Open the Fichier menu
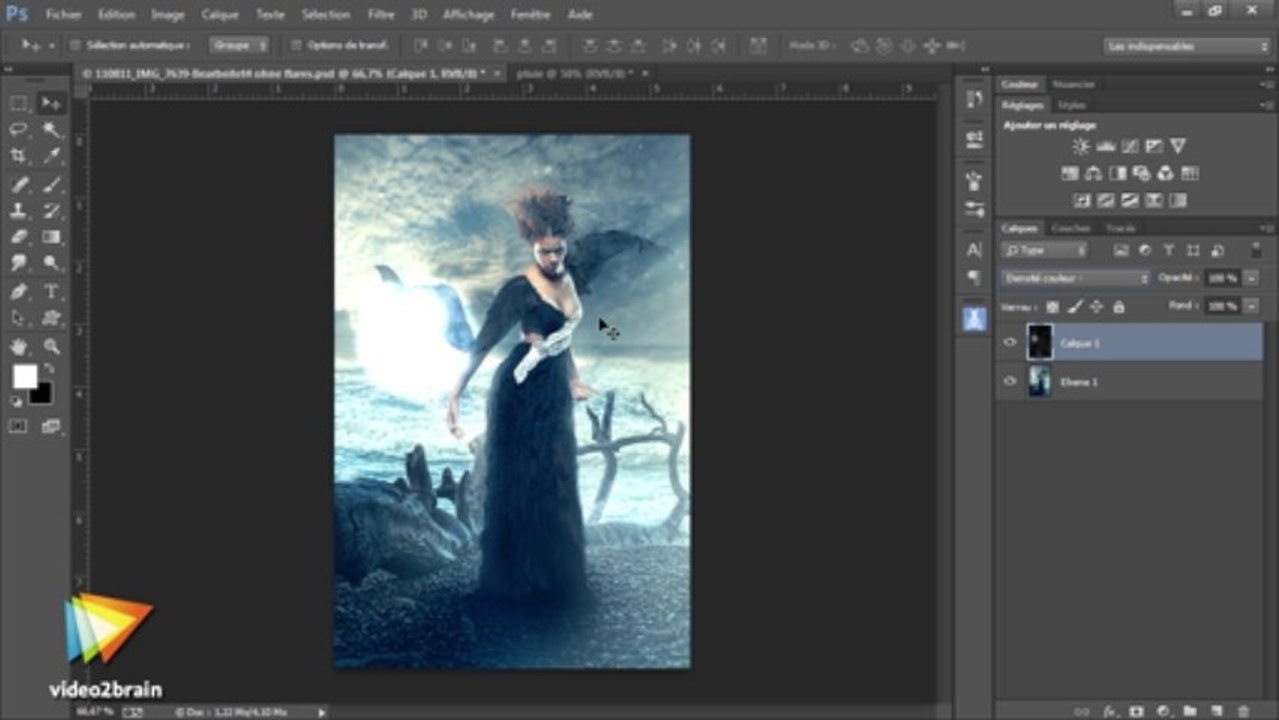1279x720 pixels. click(64, 15)
